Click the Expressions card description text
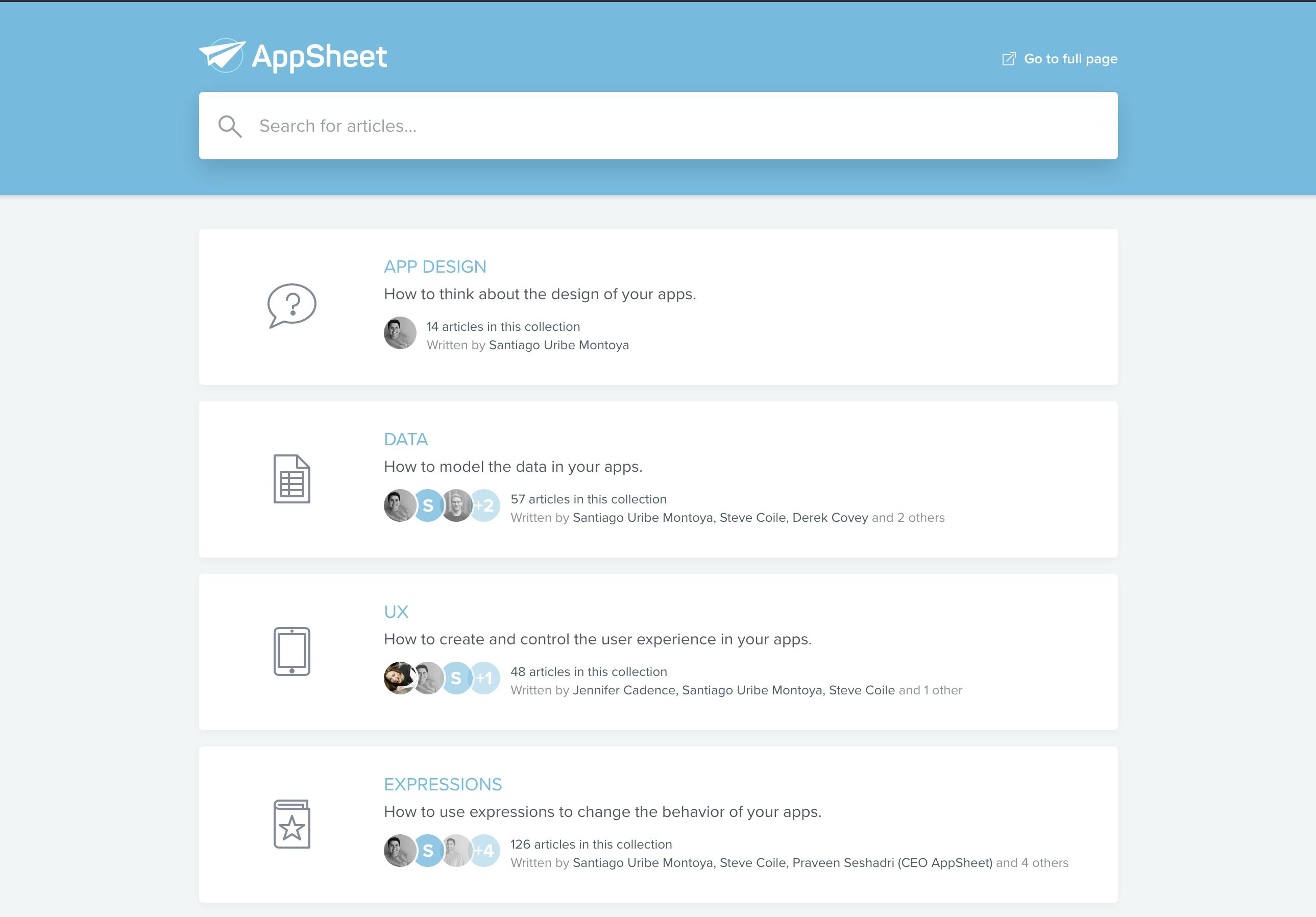The width and height of the screenshot is (1316, 917). click(x=602, y=811)
